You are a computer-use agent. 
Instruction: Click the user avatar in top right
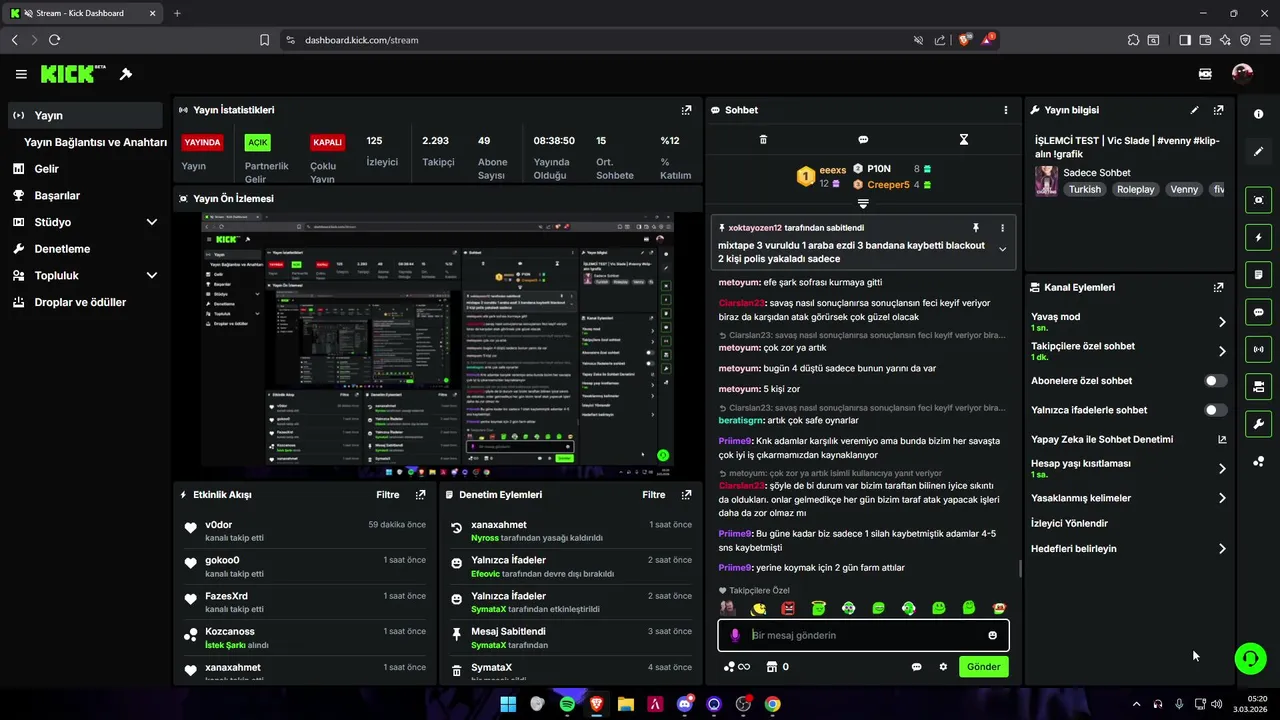(x=1242, y=74)
